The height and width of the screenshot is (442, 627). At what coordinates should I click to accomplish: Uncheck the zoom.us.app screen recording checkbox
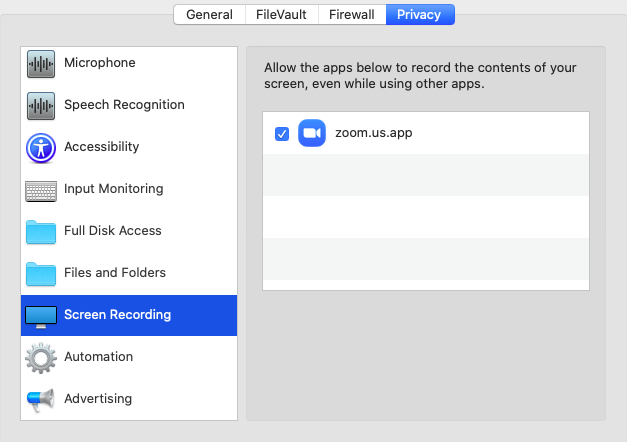click(282, 134)
